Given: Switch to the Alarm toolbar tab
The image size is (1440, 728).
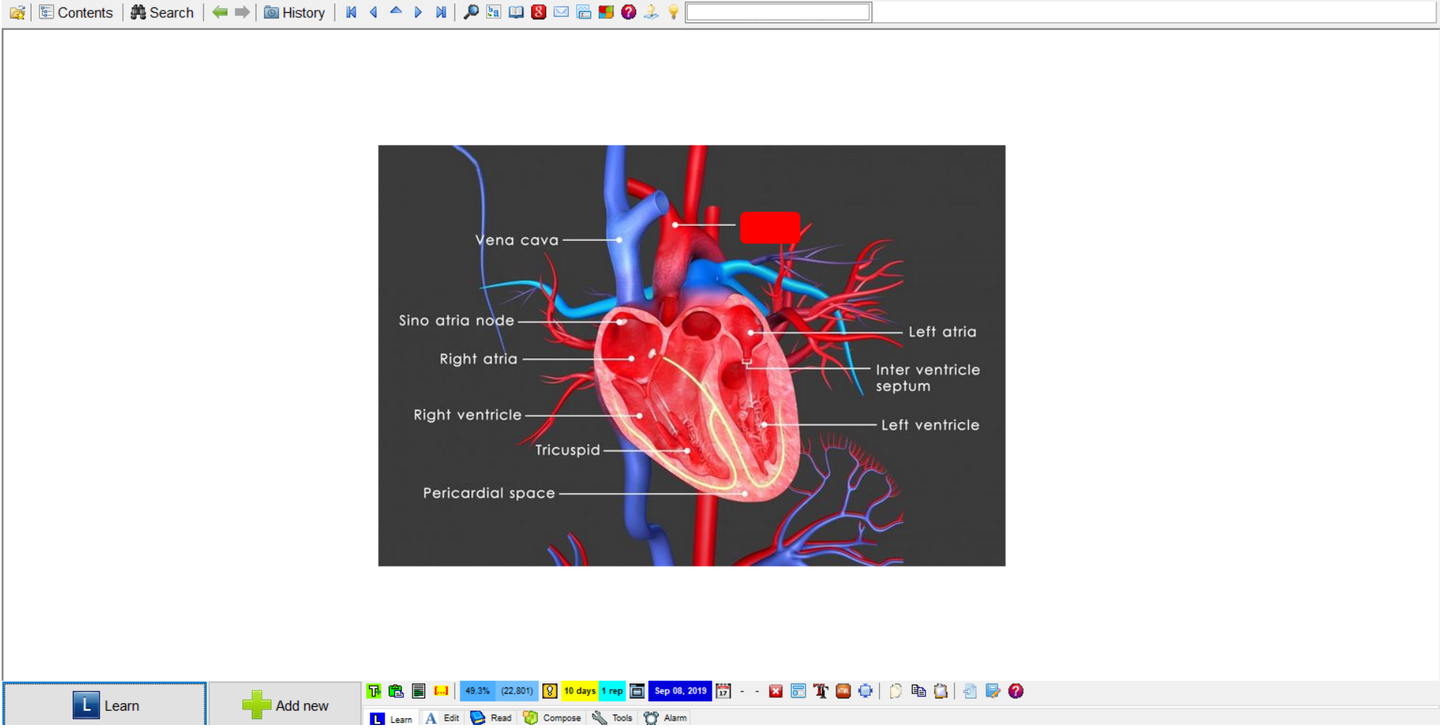Looking at the screenshot, I should click(665, 718).
